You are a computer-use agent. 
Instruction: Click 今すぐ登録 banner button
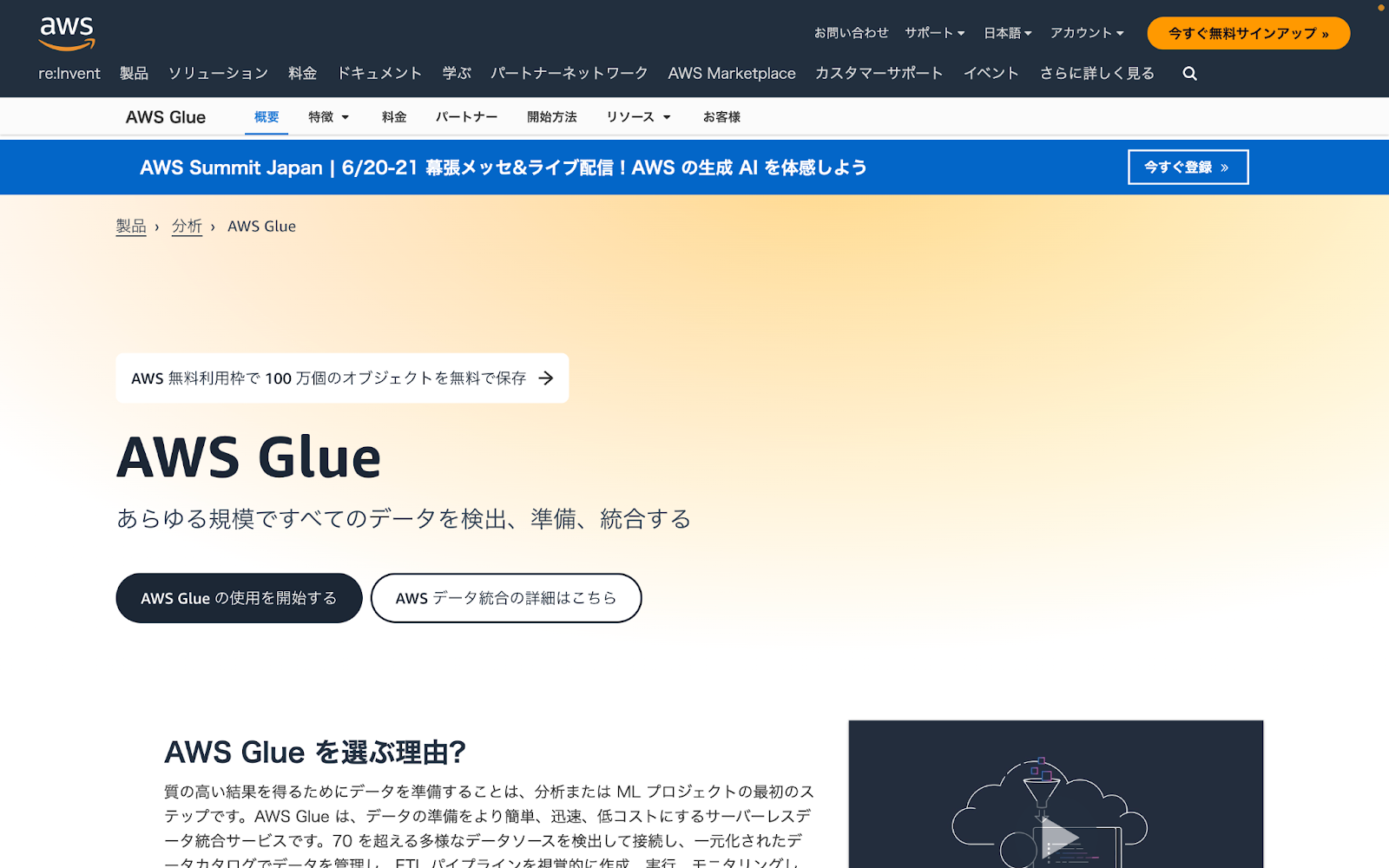(1188, 168)
